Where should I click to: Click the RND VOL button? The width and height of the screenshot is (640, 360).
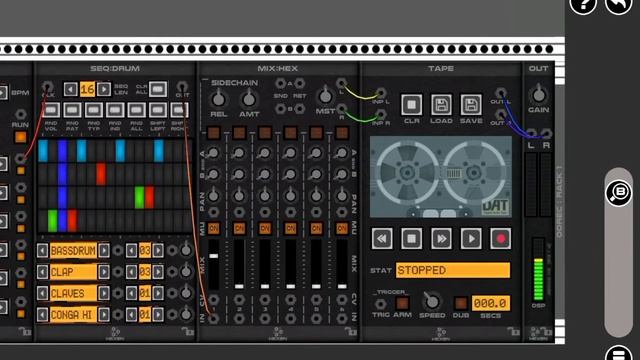pyautogui.click(x=51, y=110)
